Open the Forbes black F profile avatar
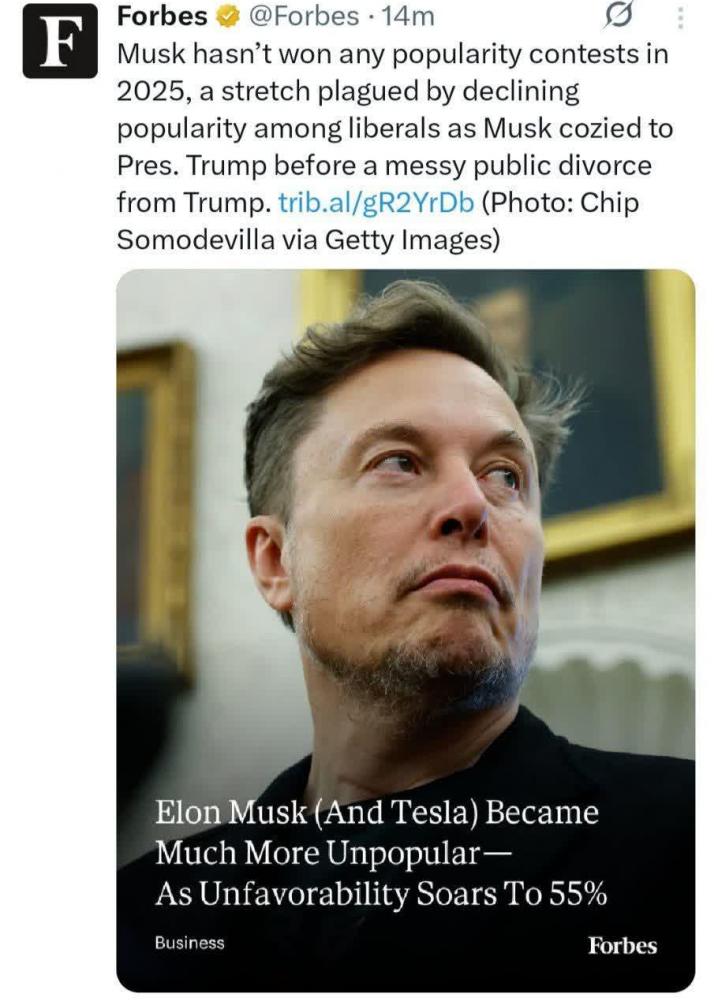 (60, 41)
